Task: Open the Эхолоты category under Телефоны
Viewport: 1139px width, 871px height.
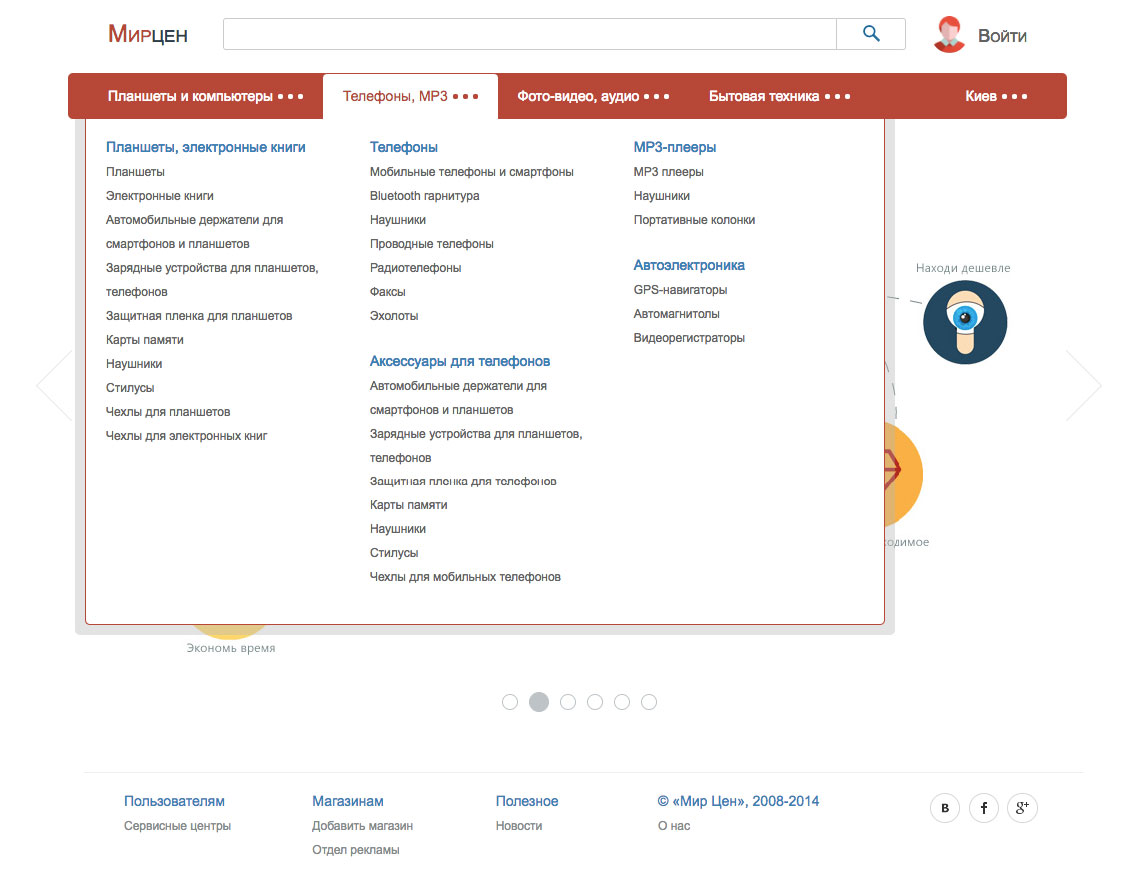Action: click(394, 315)
